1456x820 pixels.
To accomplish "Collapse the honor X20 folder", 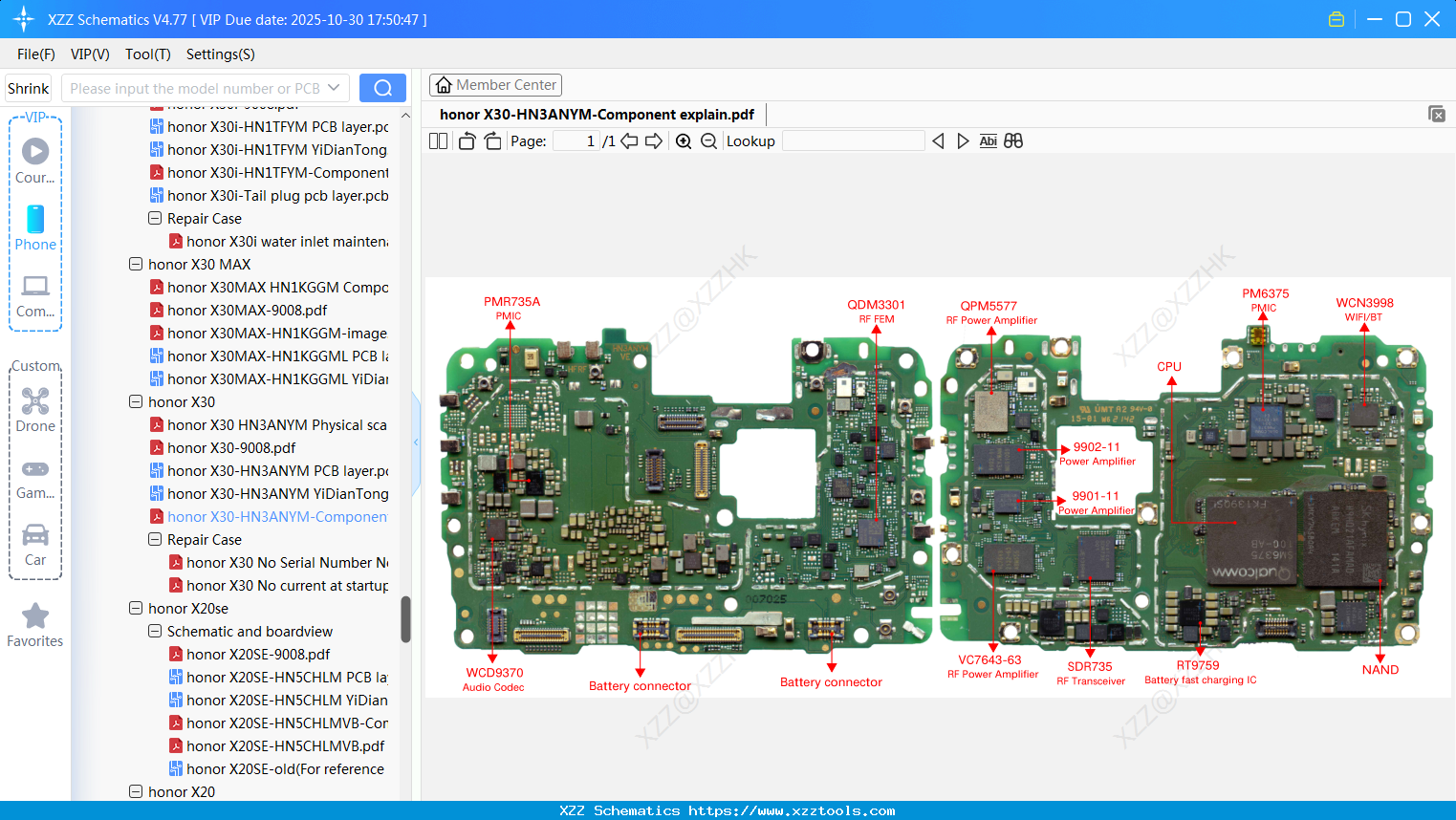I will 136,791.
